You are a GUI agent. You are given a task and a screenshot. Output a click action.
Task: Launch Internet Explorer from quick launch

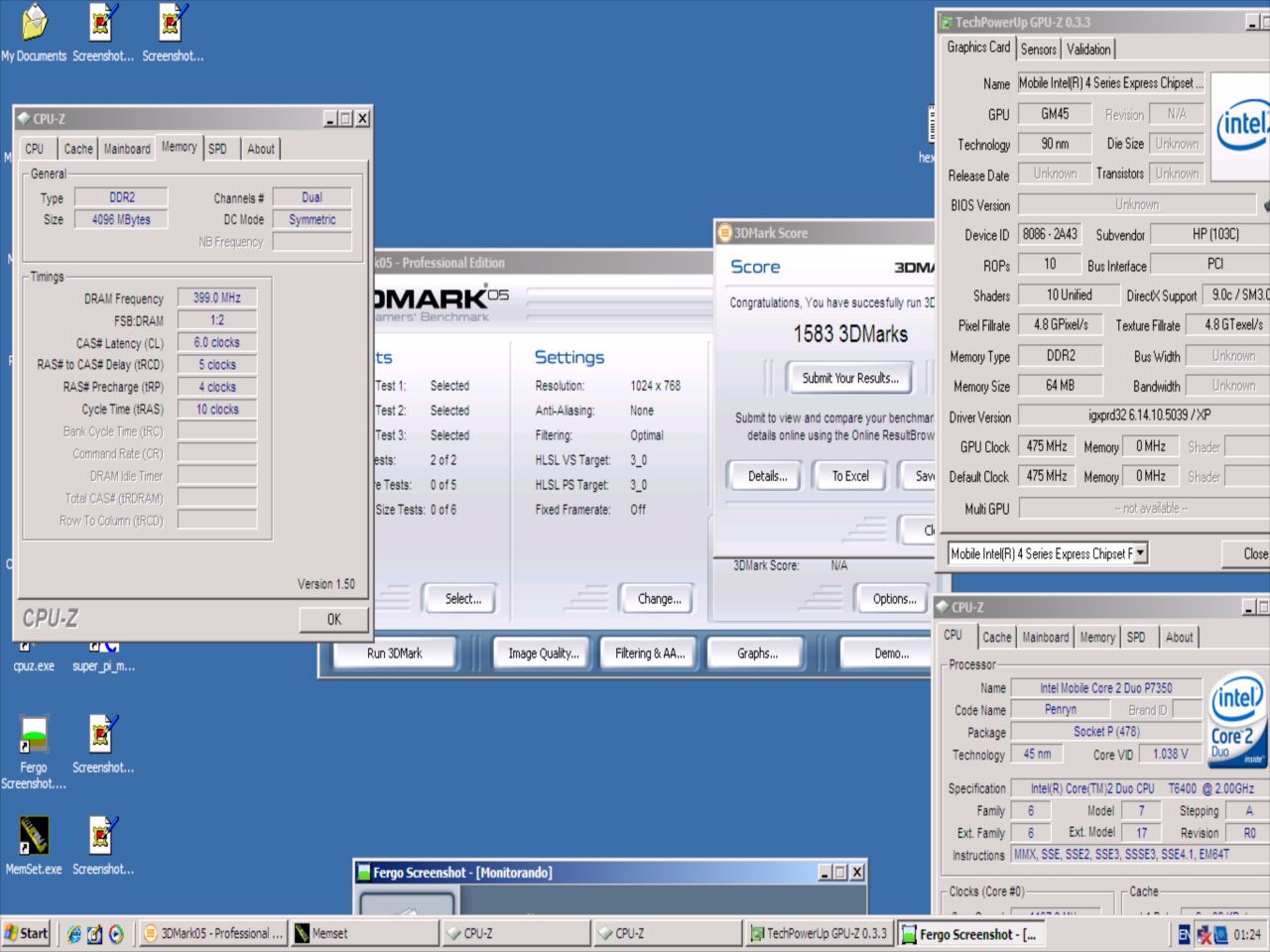73,934
